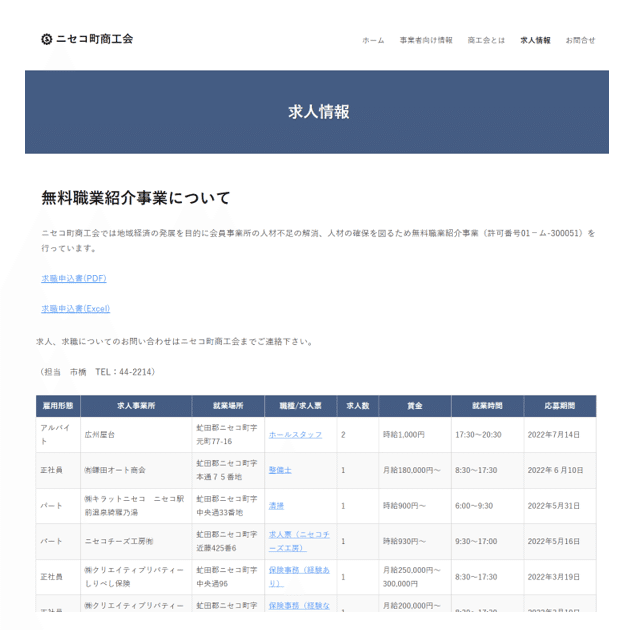Click the 求人情報 banner title

319,112
